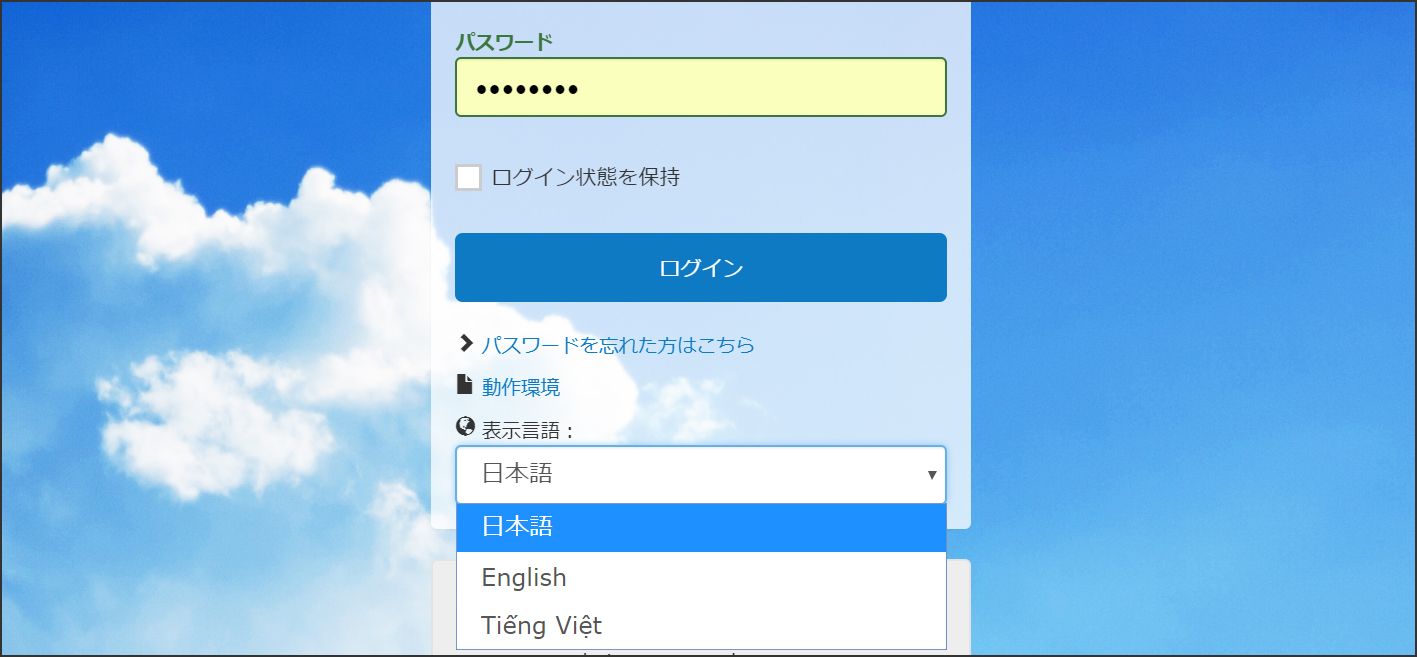Focus the password input field
Screen dimensions: 1417x657
click(x=700, y=88)
